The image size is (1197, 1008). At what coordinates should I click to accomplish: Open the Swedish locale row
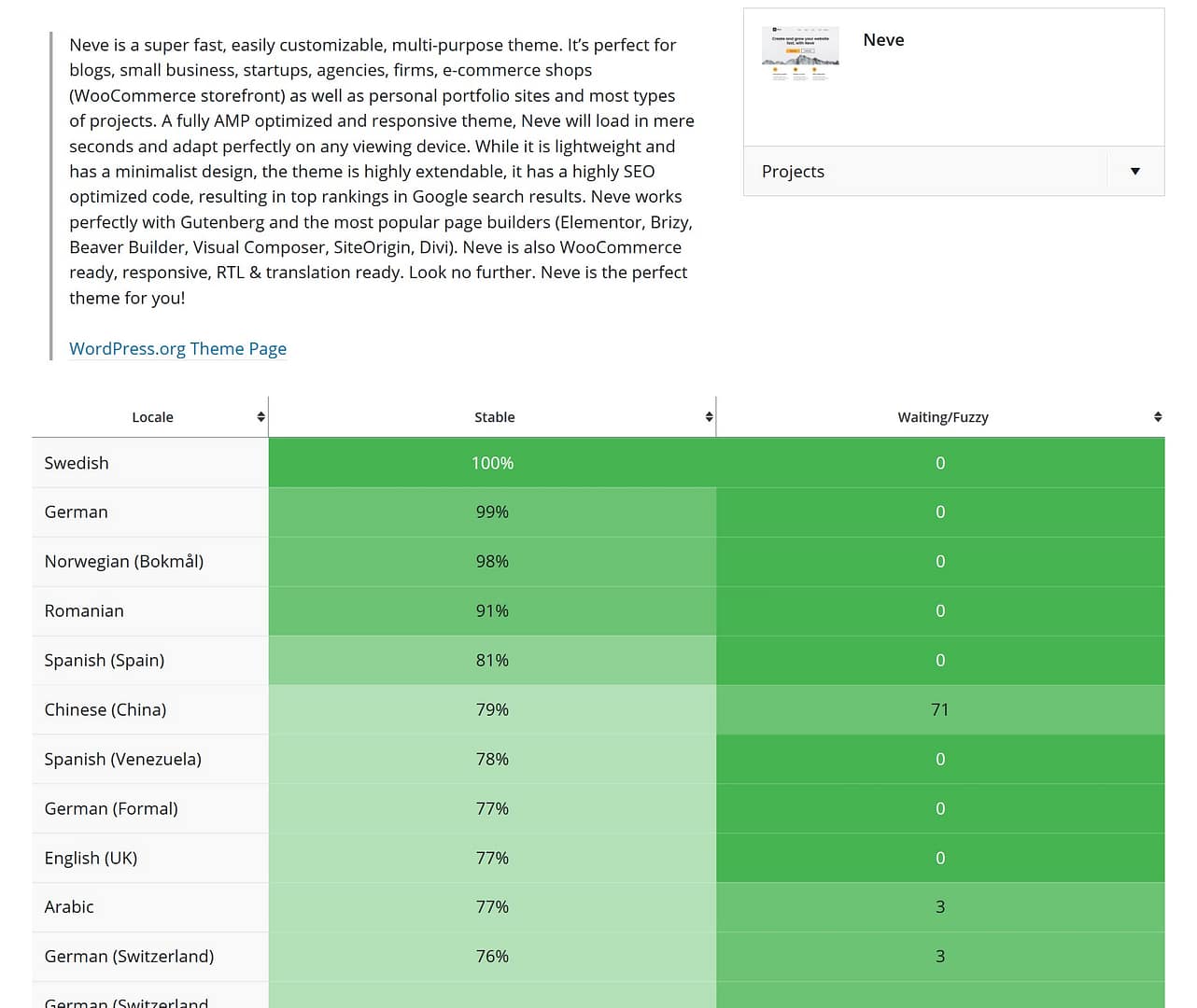click(77, 463)
